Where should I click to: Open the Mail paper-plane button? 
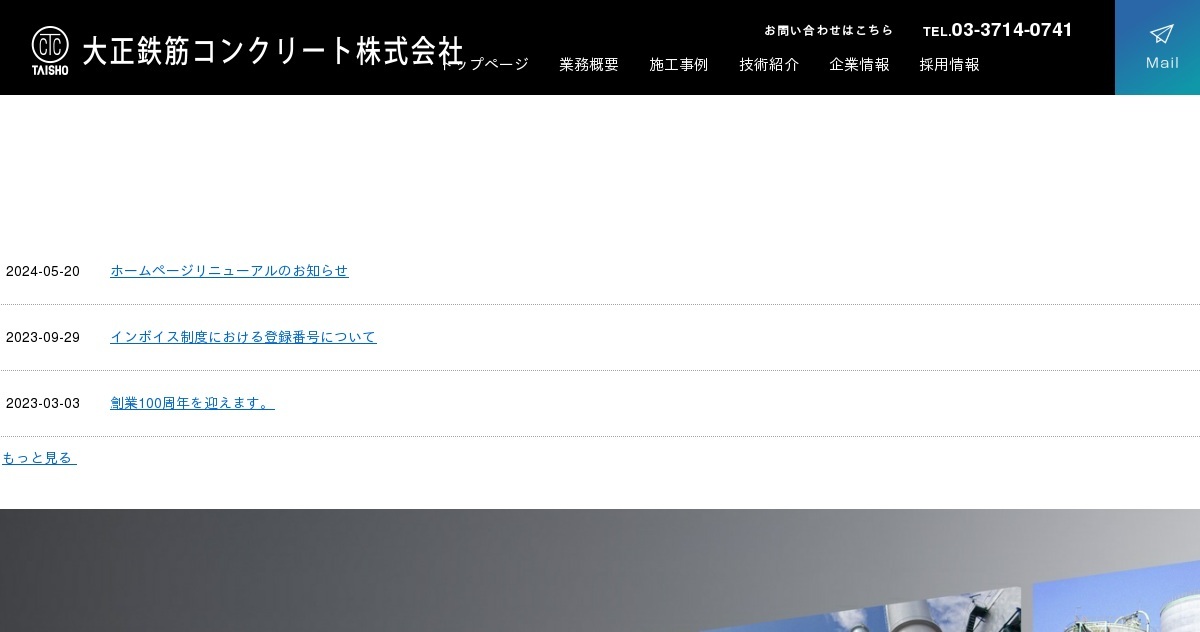[1158, 47]
